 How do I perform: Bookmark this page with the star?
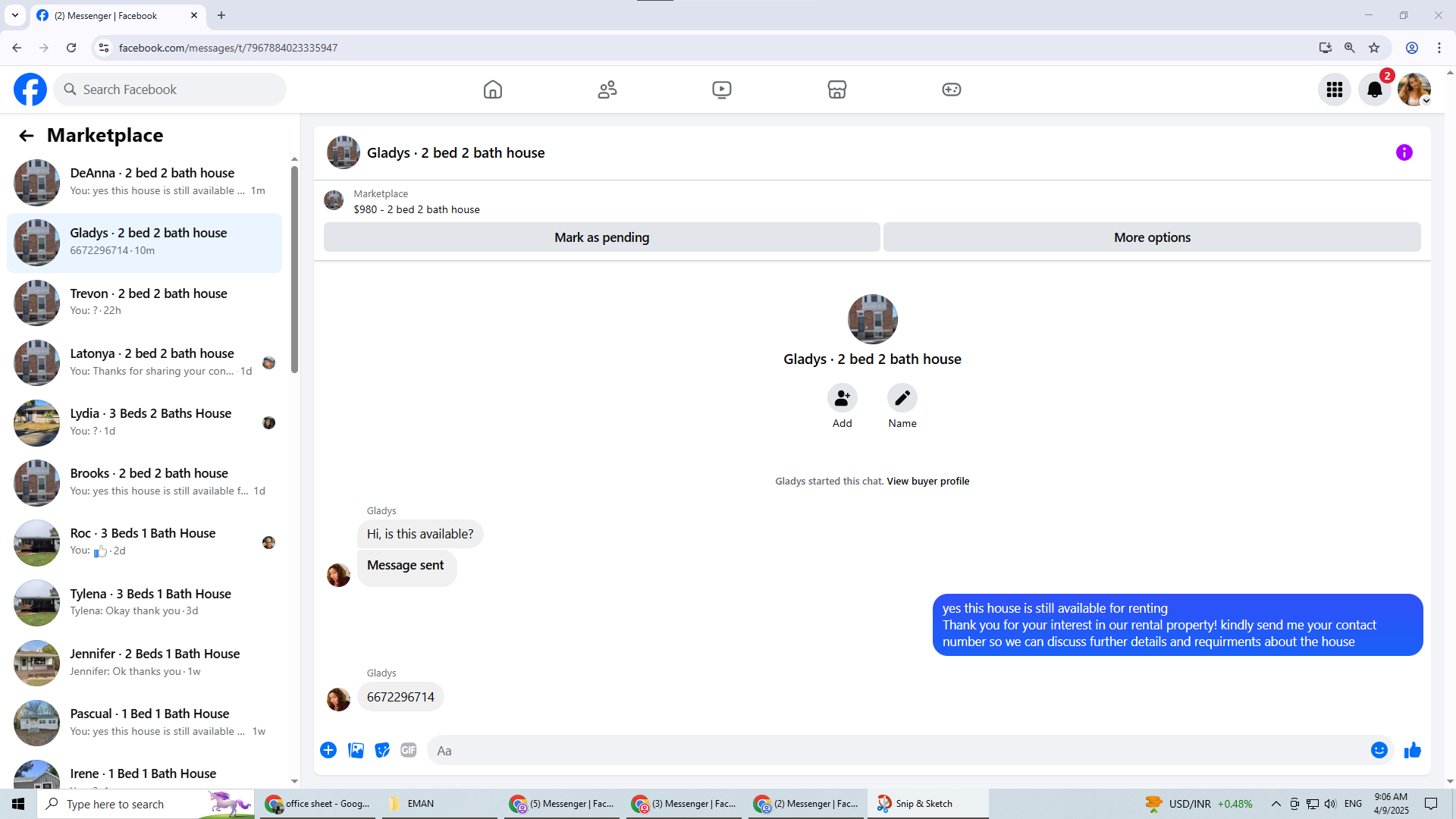click(x=1374, y=48)
